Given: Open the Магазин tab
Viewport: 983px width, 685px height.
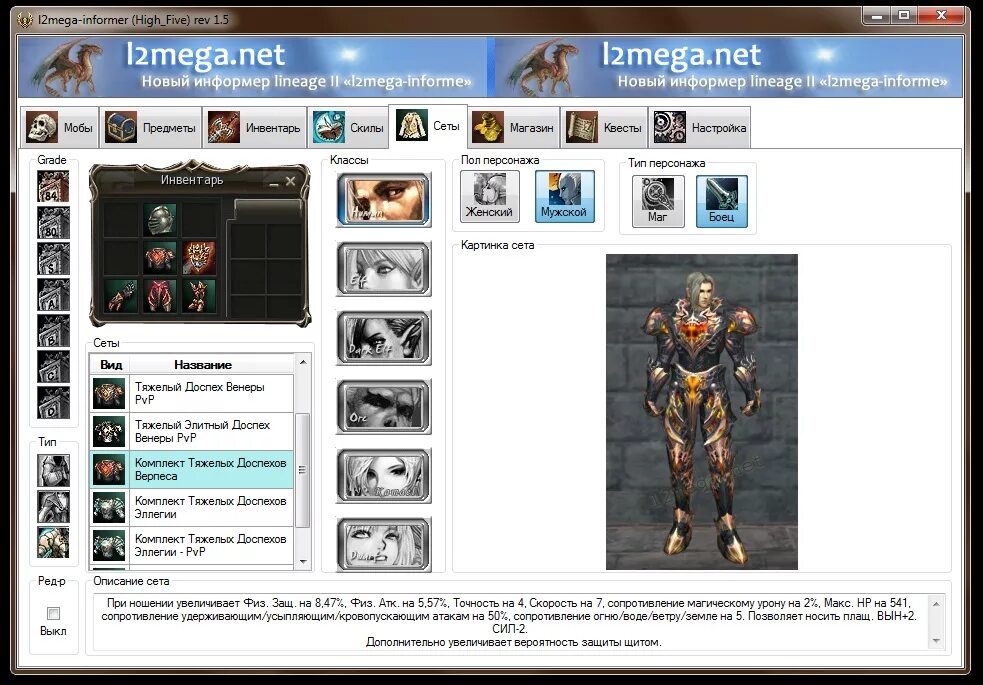Looking at the screenshot, I should [x=513, y=127].
